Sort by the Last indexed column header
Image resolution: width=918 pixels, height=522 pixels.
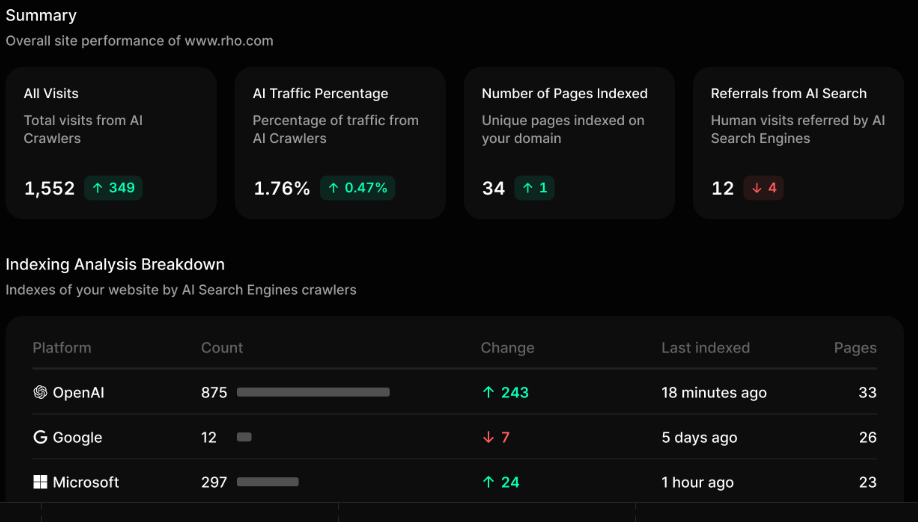[x=705, y=348]
